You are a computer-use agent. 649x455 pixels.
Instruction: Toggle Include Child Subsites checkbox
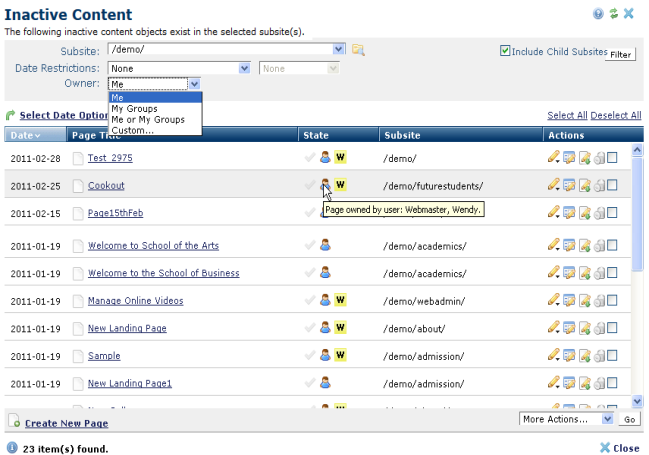pyautogui.click(x=505, y=50)
